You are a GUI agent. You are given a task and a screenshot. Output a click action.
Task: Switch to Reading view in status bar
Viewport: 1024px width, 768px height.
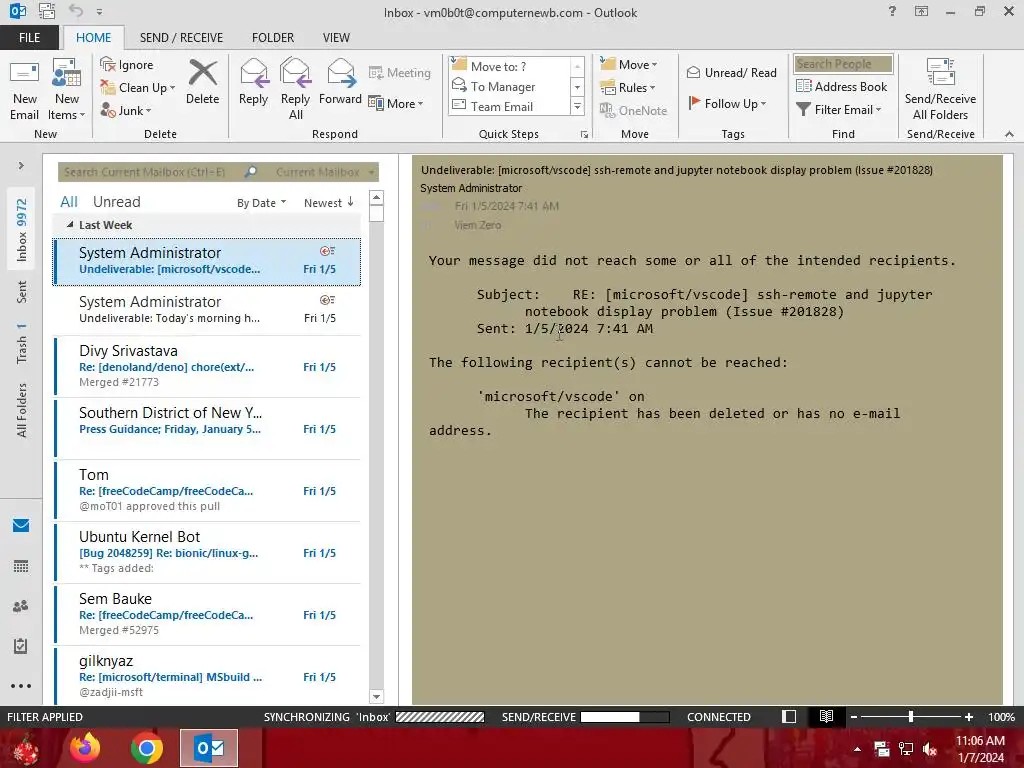pyautogui.click(x=826, y=716)
